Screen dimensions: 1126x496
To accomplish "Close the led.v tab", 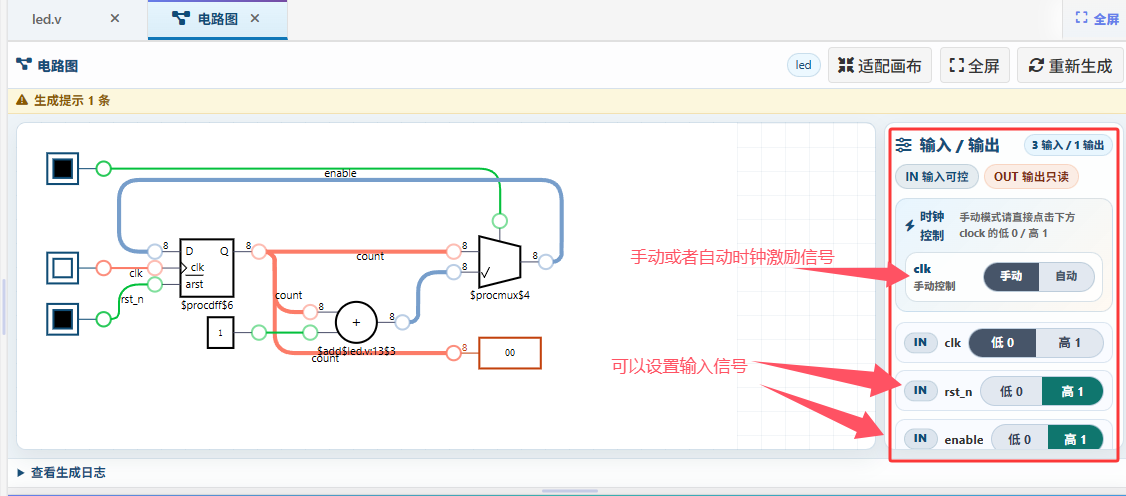I will click(115, 19).
